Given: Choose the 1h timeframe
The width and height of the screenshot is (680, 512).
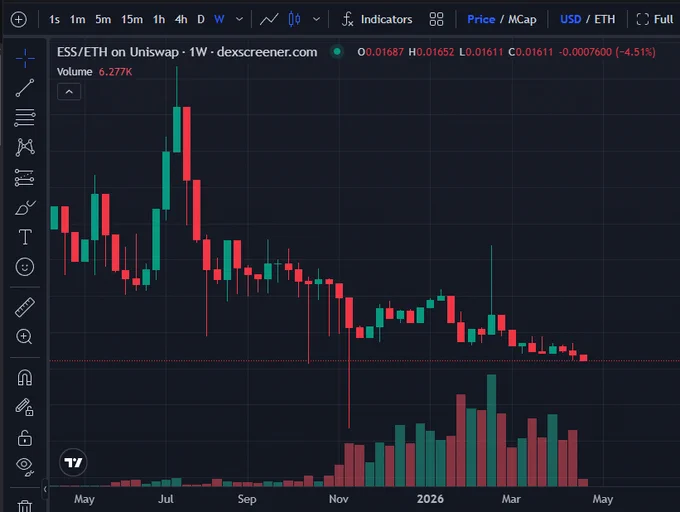Looking at the screenshot, I should [159, 20].
